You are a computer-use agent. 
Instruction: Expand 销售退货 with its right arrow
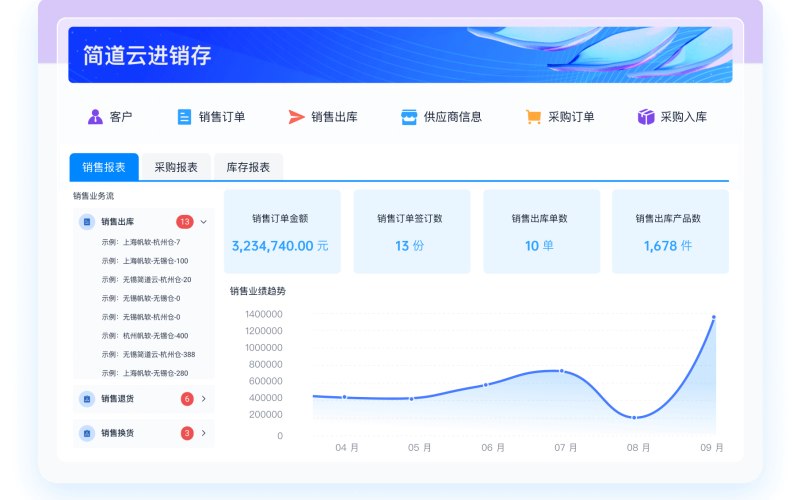click(204, 399)
